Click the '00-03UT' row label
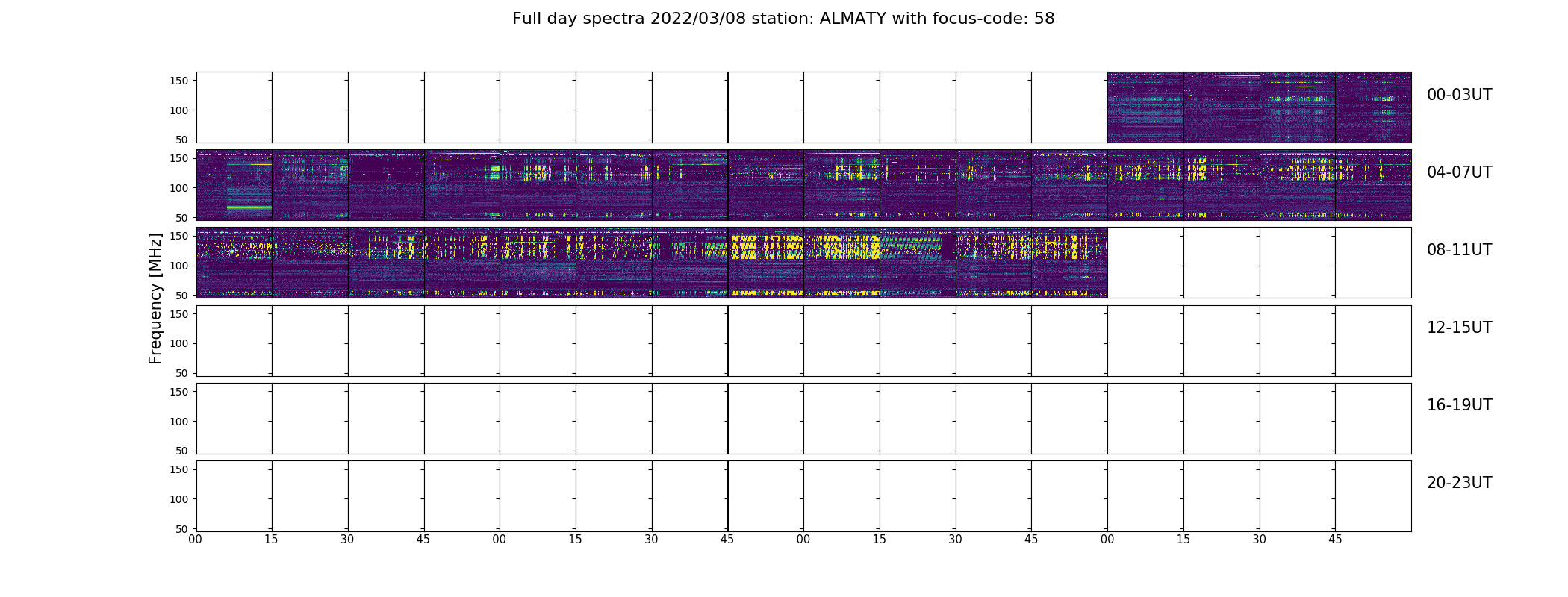 coord(1459,95)
